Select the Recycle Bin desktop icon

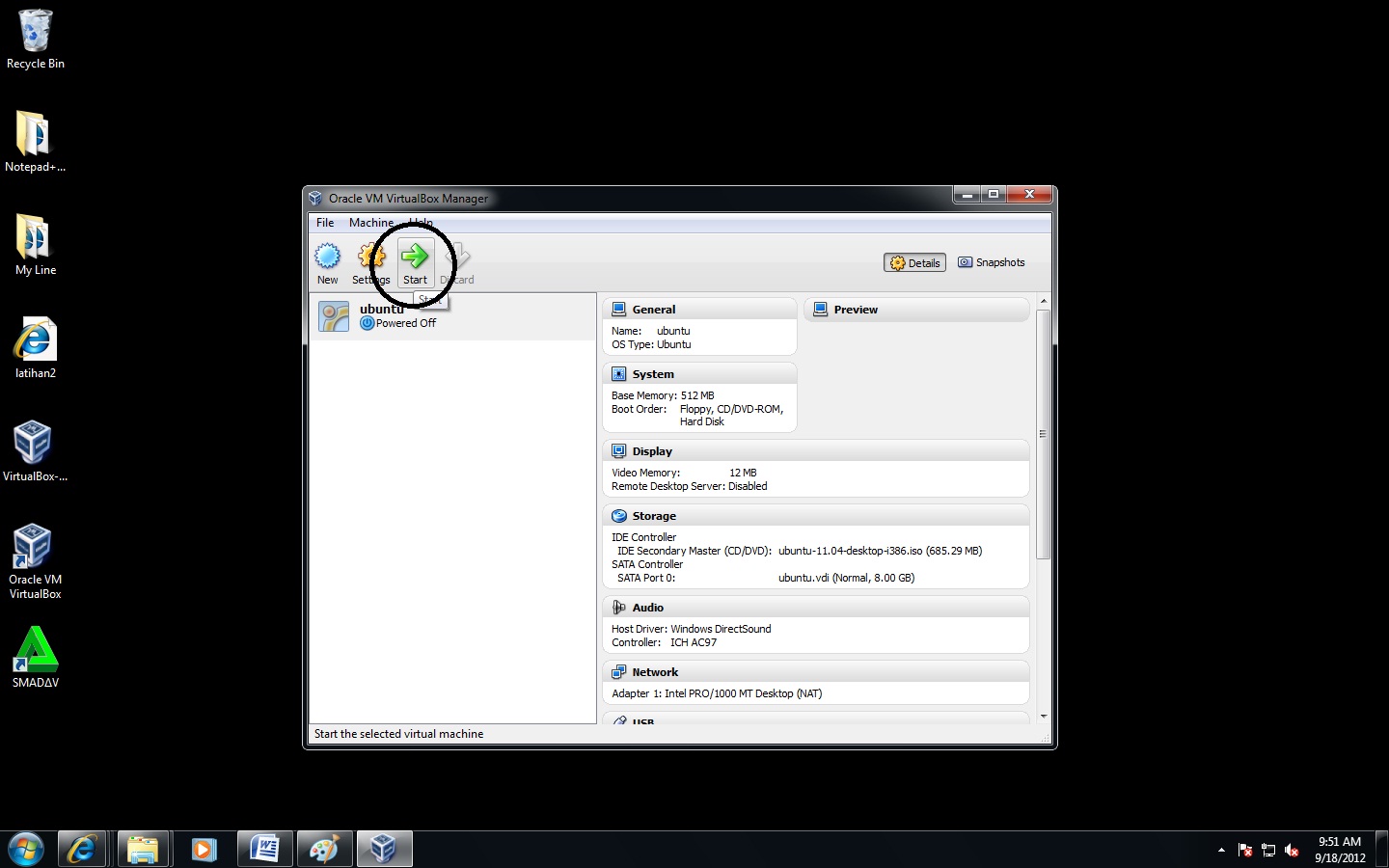pos(35,40)
